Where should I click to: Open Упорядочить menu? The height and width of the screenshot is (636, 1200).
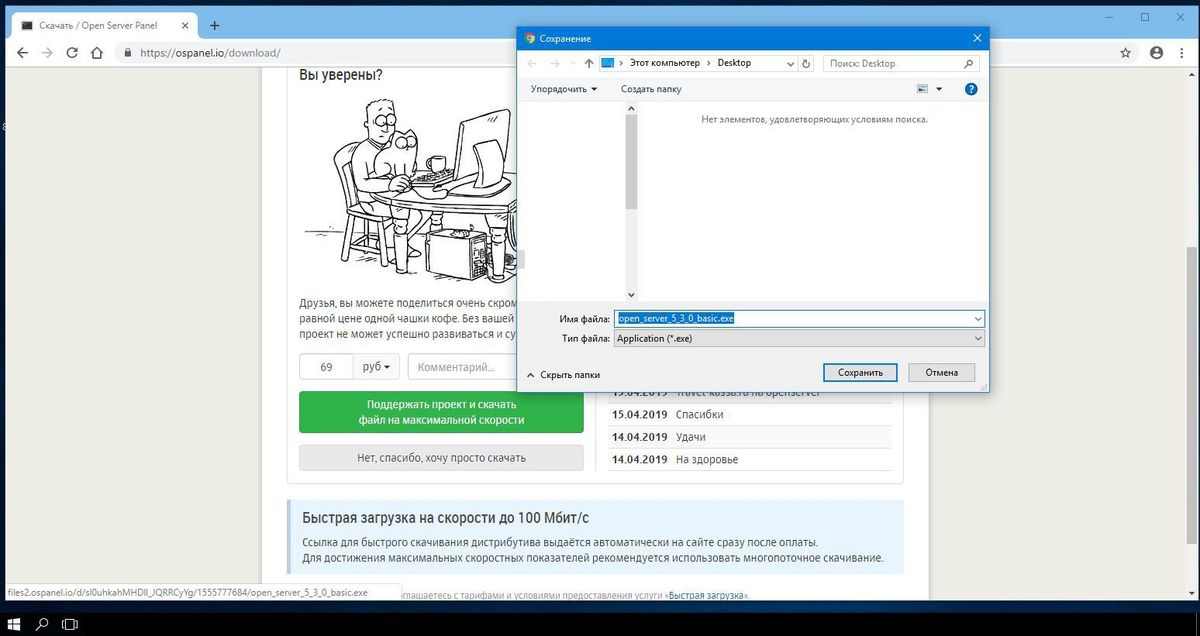[x=564, y=89]
